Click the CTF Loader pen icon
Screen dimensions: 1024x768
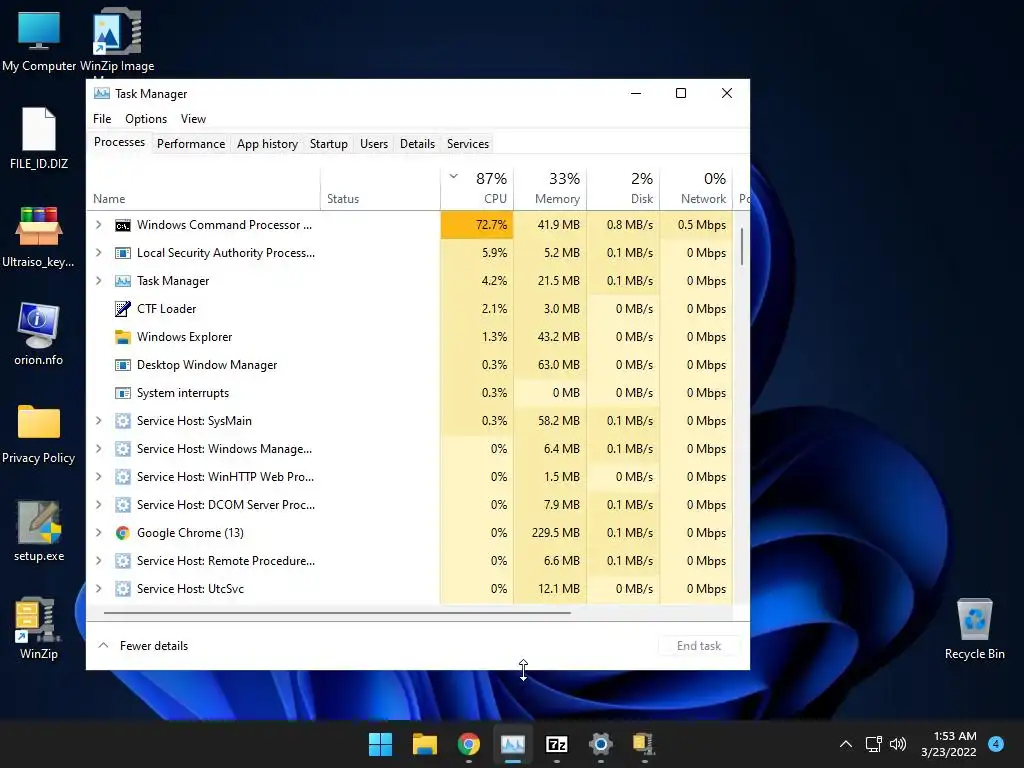tap(123, 309)
